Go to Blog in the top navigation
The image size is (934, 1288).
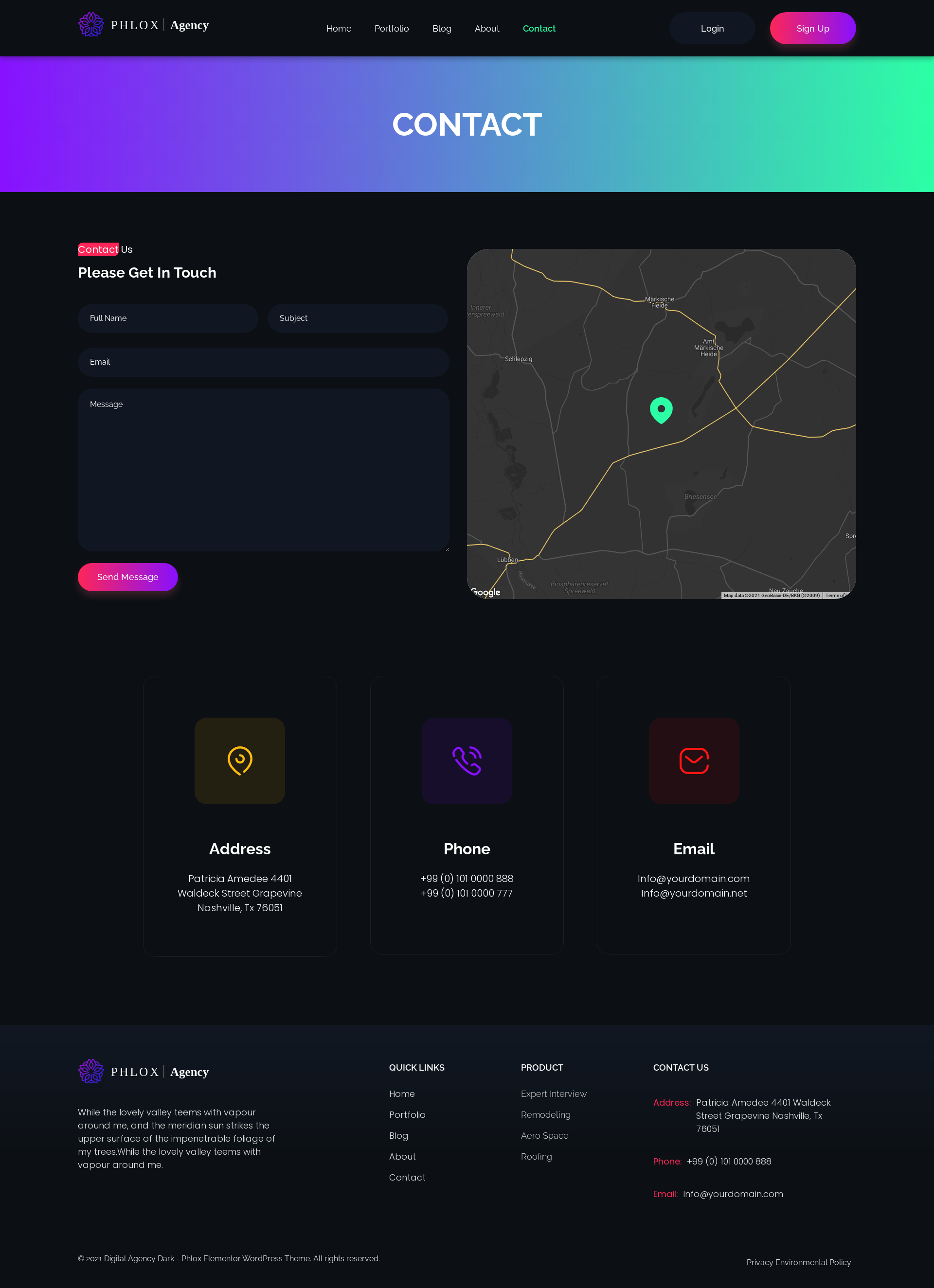[441, 28]
